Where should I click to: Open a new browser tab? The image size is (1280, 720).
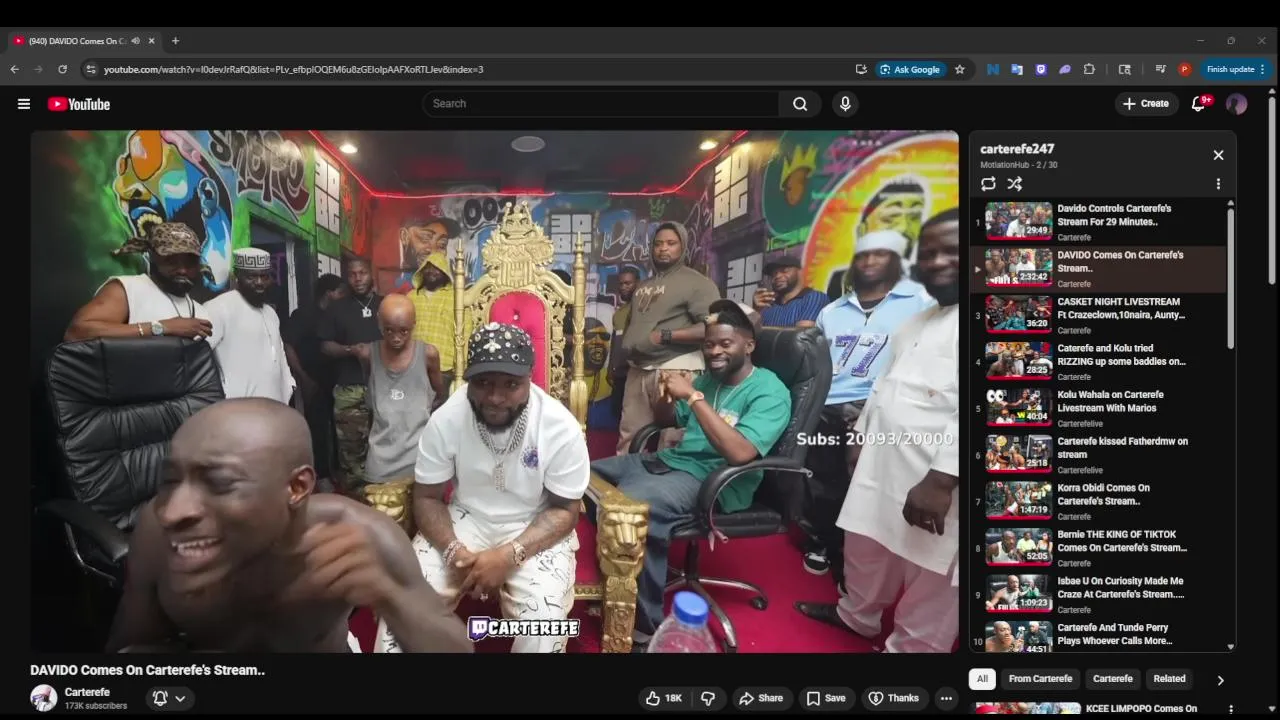coord(175,41)
